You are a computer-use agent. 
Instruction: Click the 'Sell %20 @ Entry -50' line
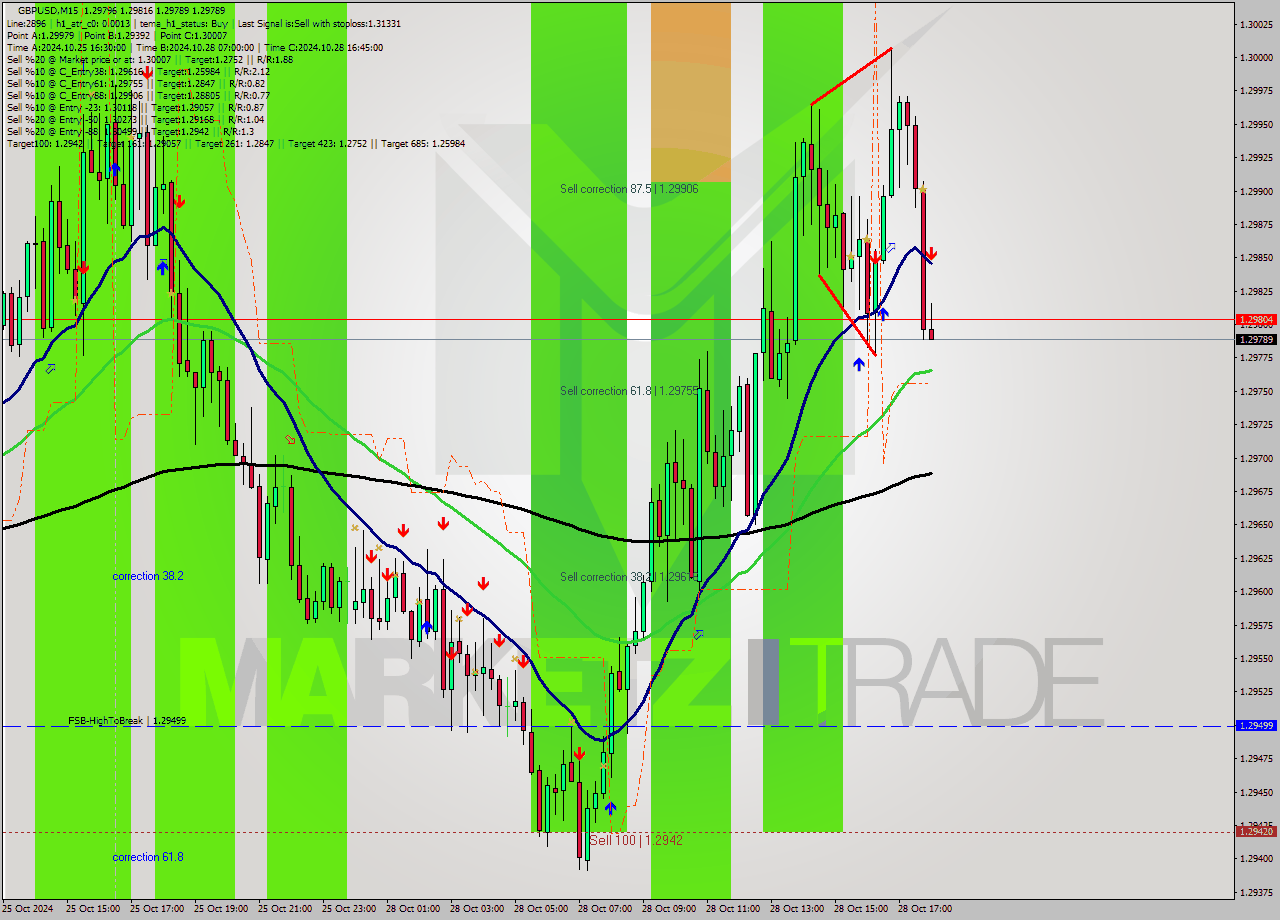pyautogui.click(x=135, y=119)
